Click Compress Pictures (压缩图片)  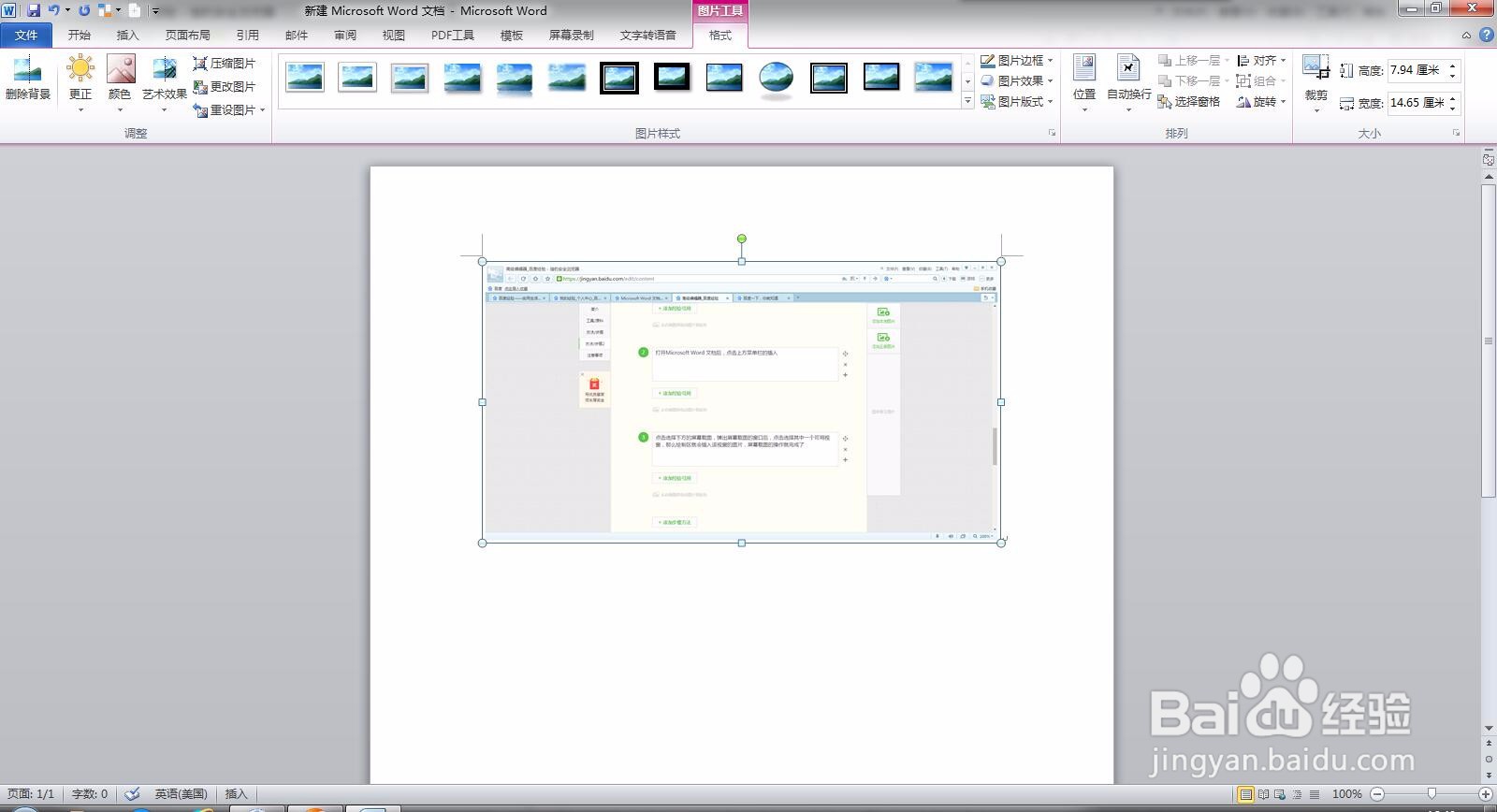[x=225, y=63]
